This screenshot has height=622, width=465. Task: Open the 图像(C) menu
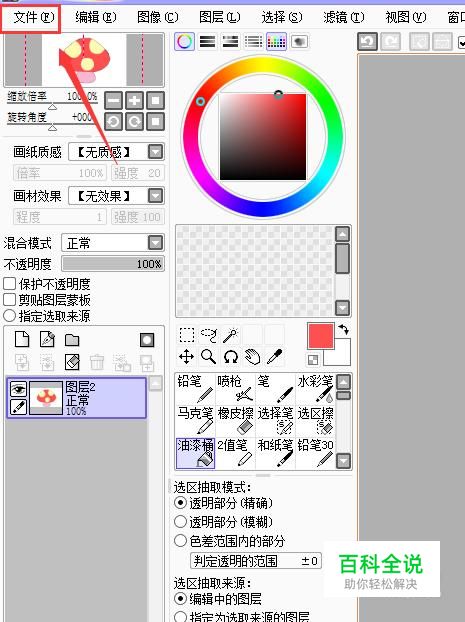tap(158, 17)
